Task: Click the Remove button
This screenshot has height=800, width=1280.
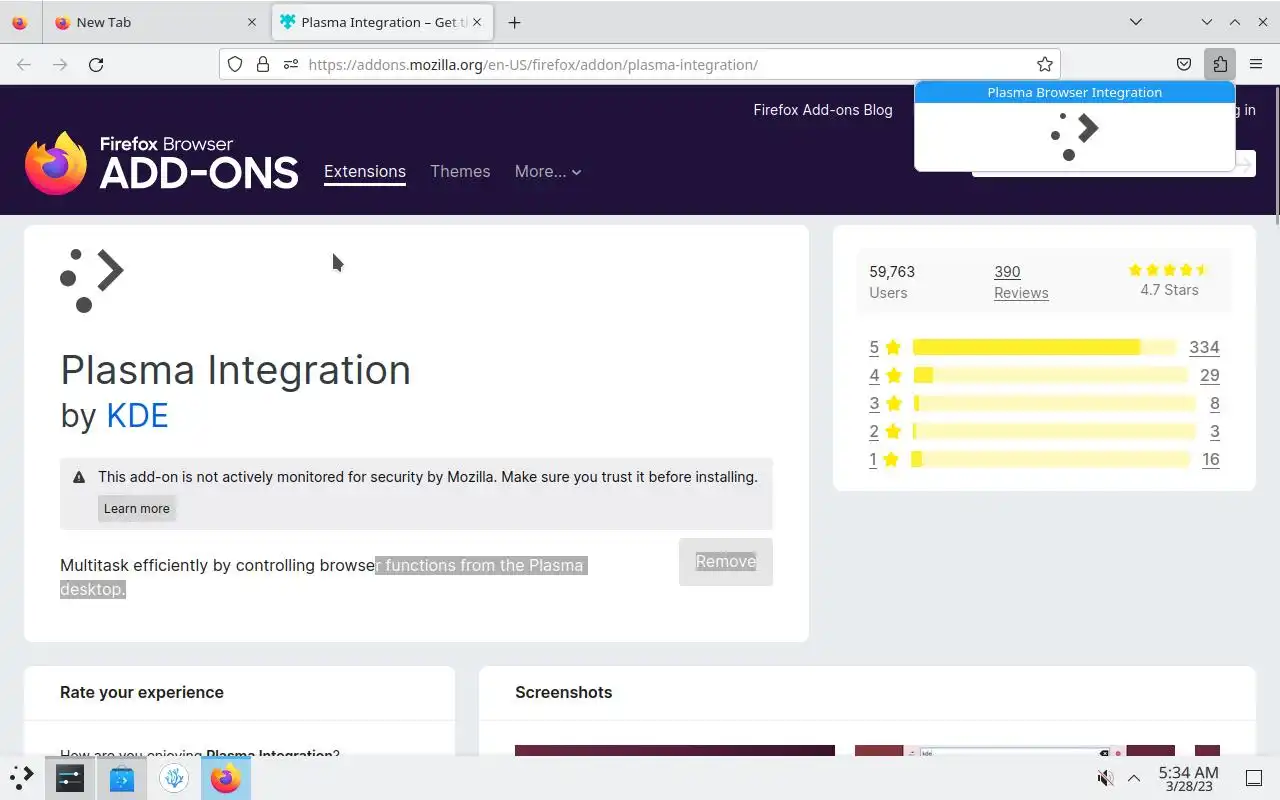Action: [726, 562]
